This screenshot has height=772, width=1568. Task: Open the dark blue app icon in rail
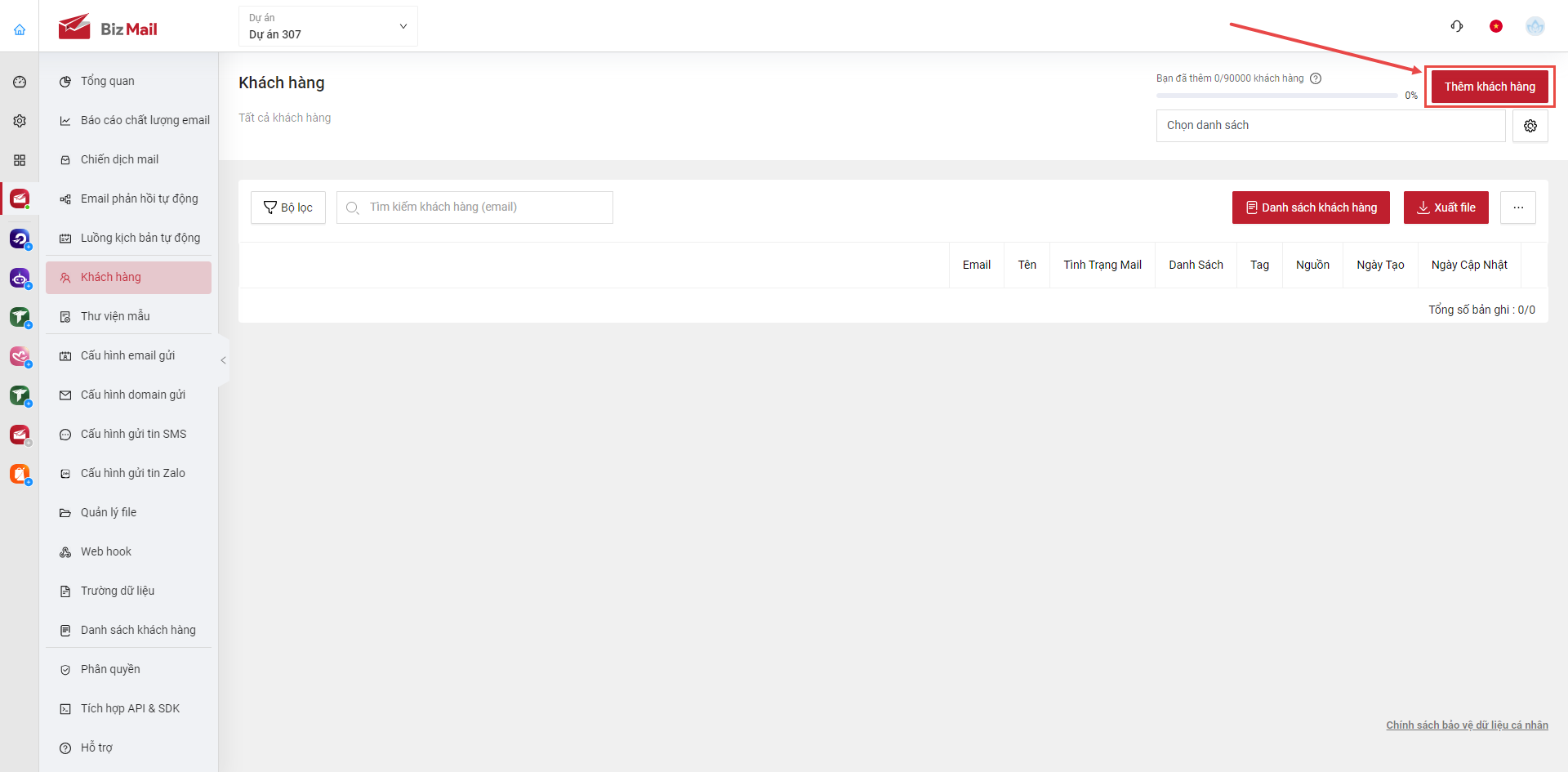tap(20, 239)
